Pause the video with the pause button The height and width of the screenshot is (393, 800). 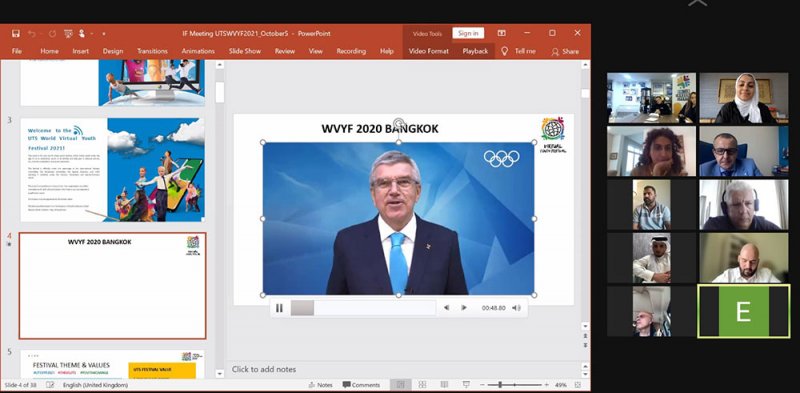(279, 308)
